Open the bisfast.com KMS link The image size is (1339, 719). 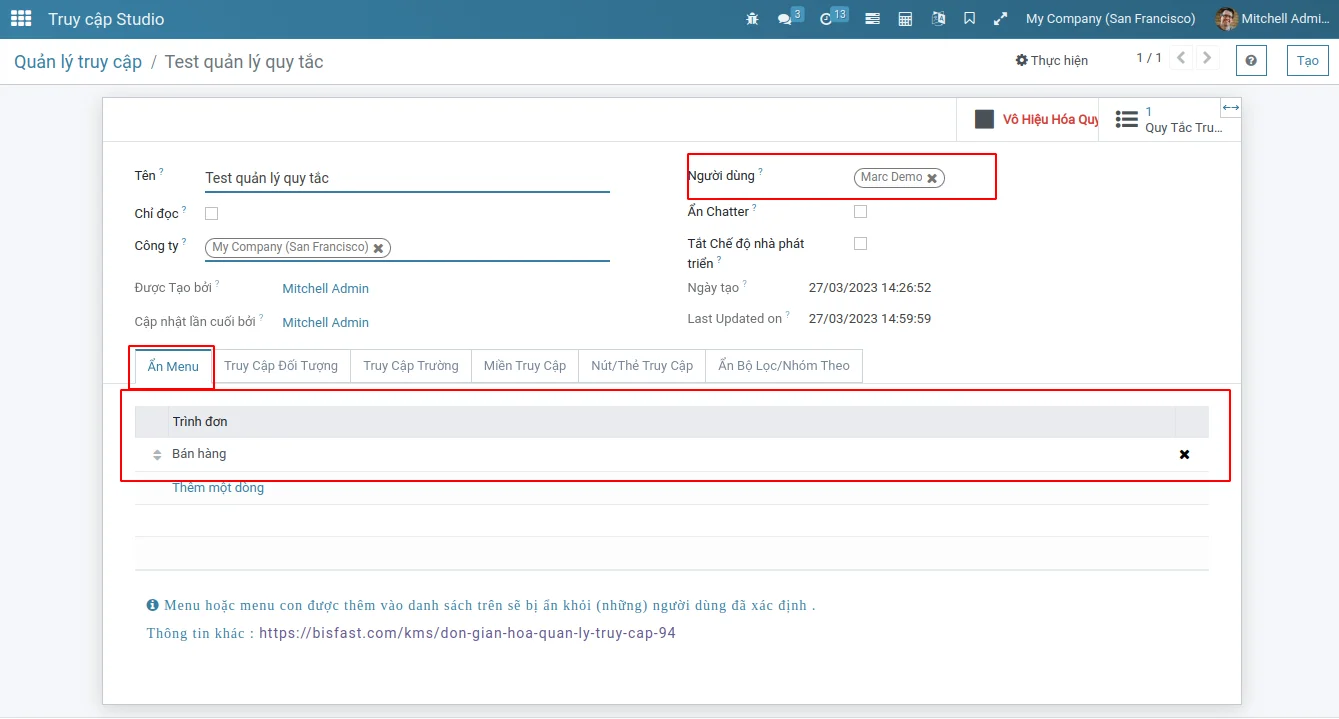[467, 633]
